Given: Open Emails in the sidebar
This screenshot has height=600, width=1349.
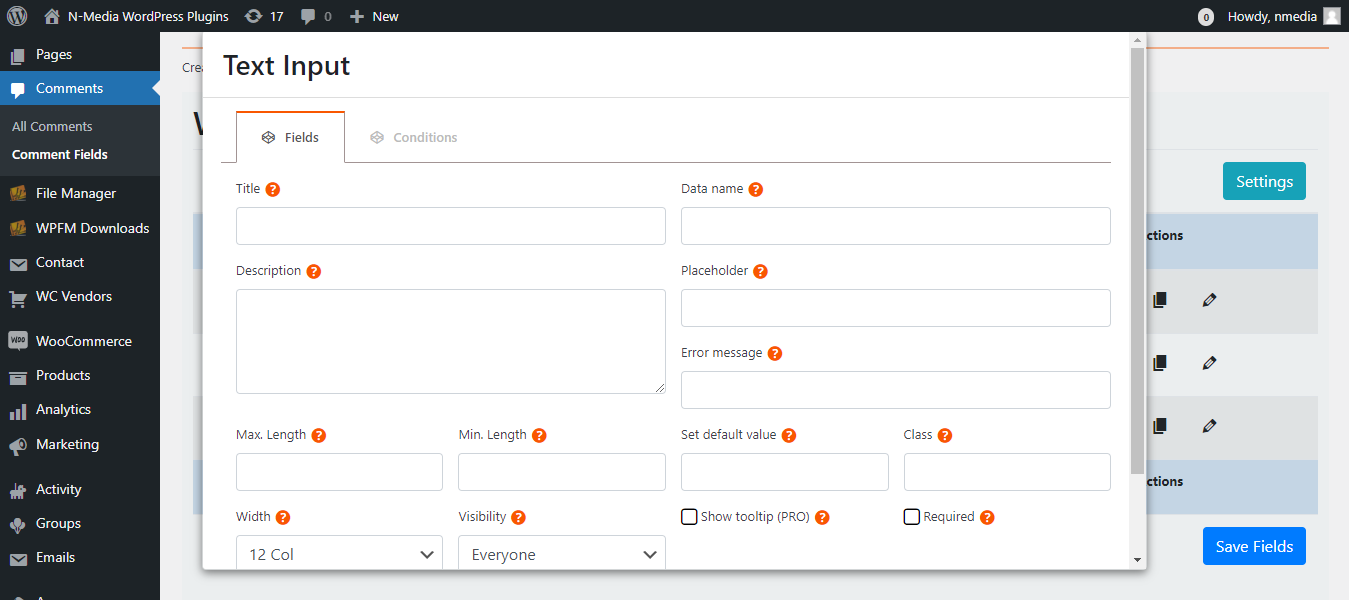Looking at the screenshot, I should (80, 557).
